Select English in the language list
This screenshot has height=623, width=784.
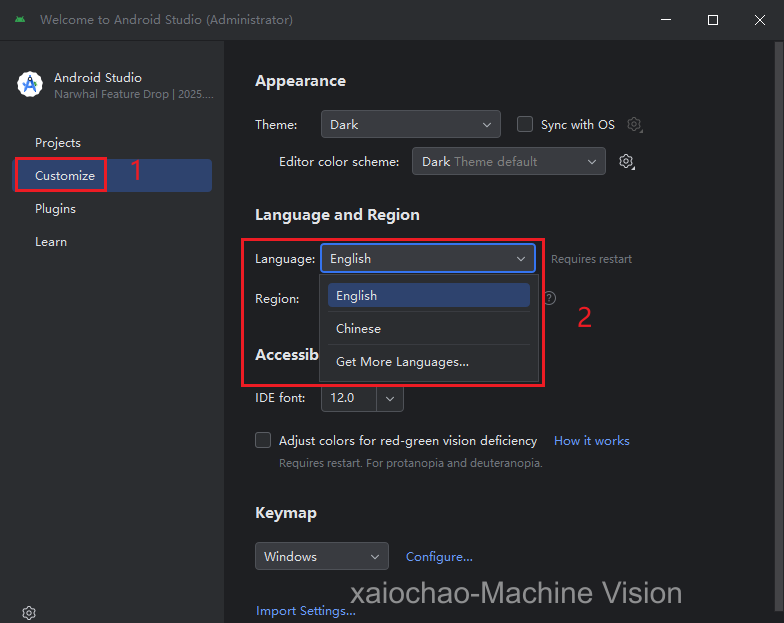coord(428,296)
